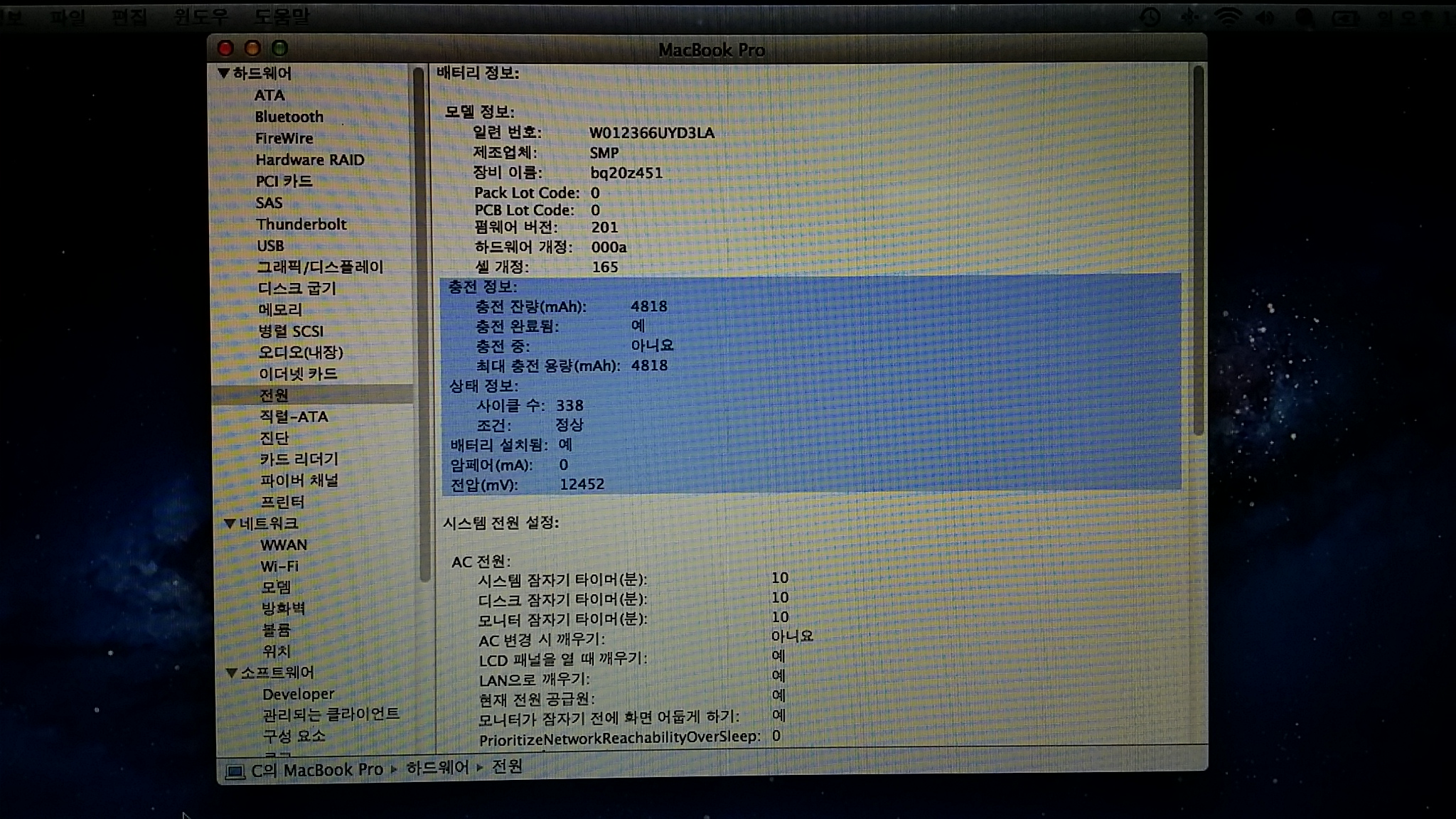The height and width of the screenshot is (819, 1456).
Task: Select 그래픽/디스플레이 in the sidebar
Action: (x=320, y=267)
